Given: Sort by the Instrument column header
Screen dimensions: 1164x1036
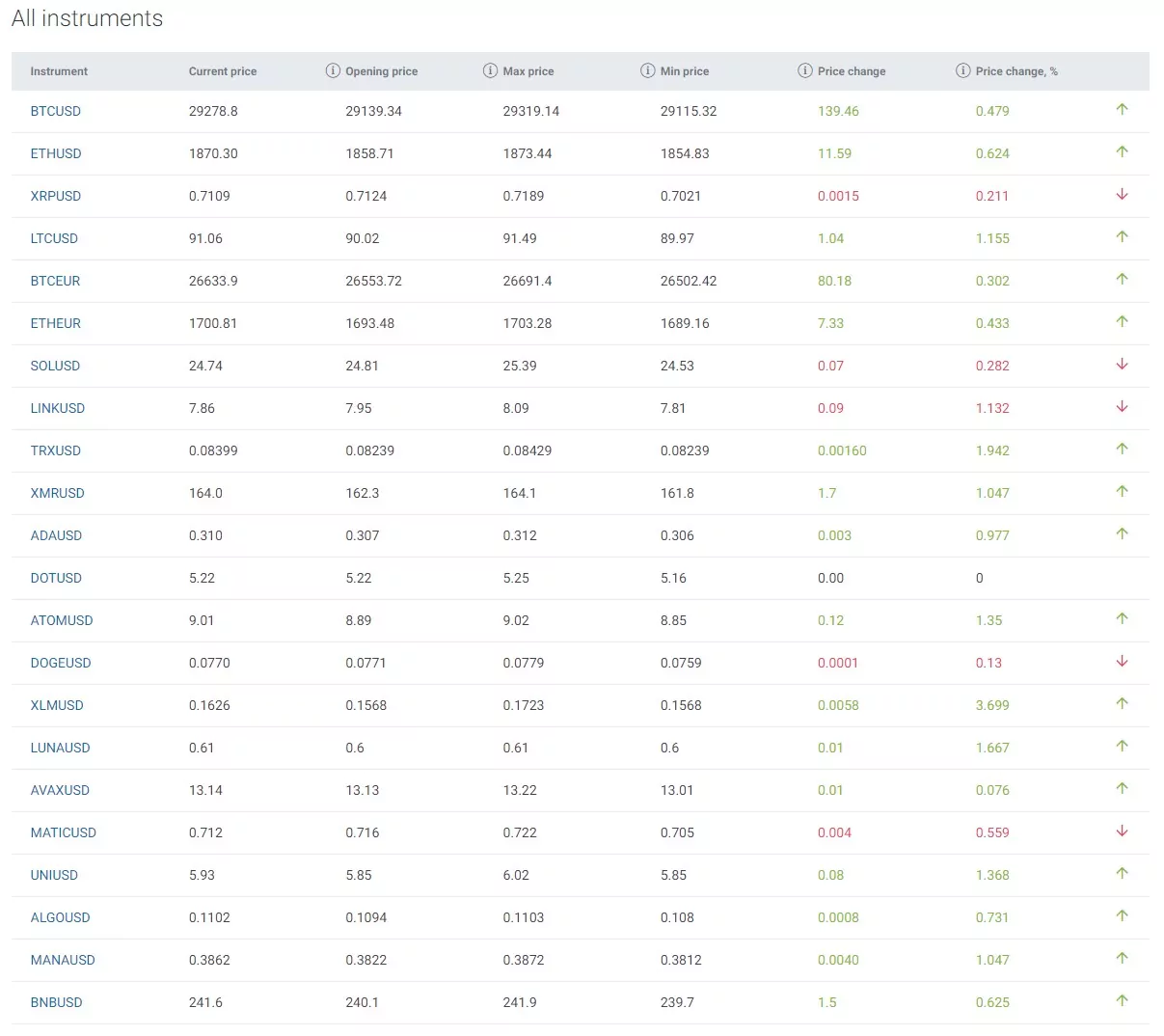Looking at the screenshot, I should point(59,71).
